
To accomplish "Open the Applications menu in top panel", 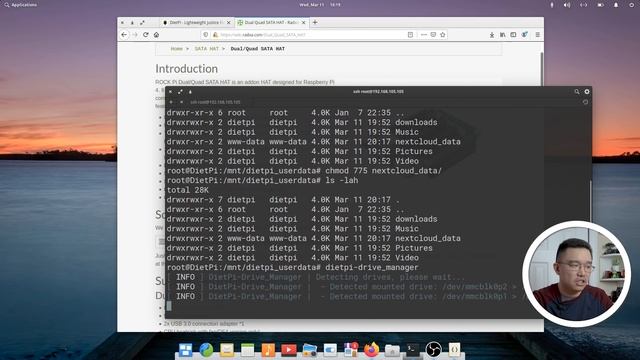I will [x=20, y=5].
